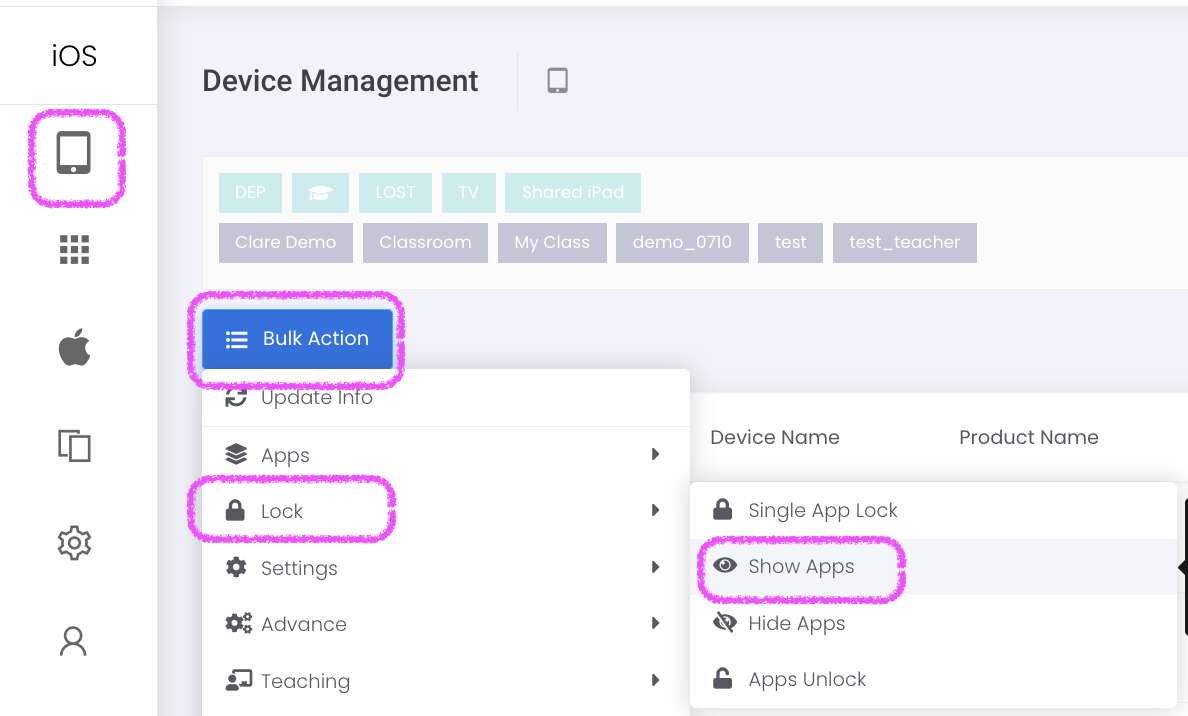The height and width of the screenshot is (716, 1188).
Task: Click the Device Management page title
Action: [340, 81]
